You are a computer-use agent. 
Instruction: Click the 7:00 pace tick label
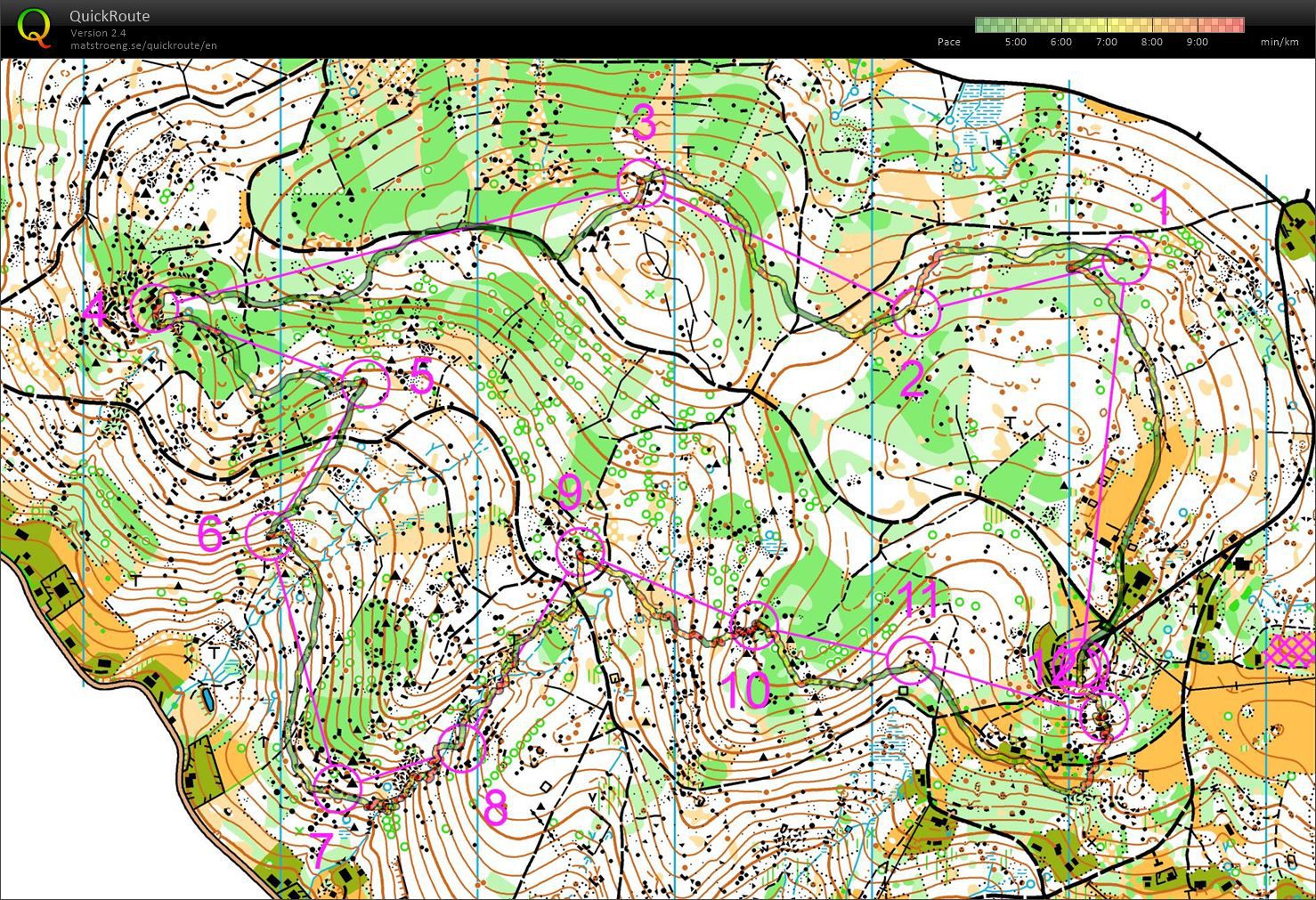(x=1106, y=42)
